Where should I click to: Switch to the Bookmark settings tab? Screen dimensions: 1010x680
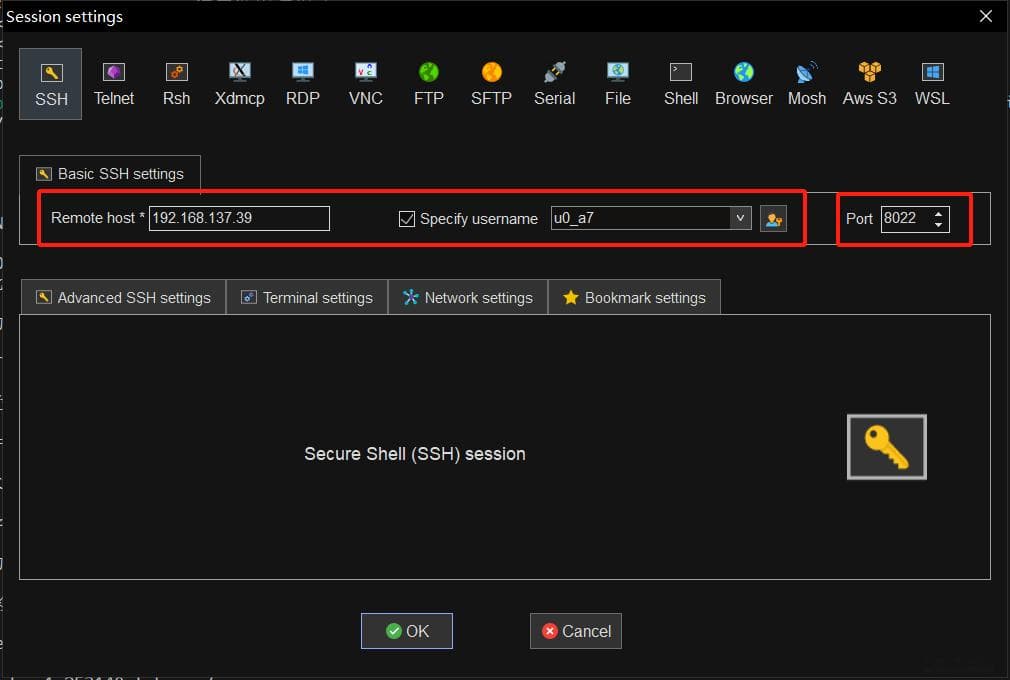(634, 298)
